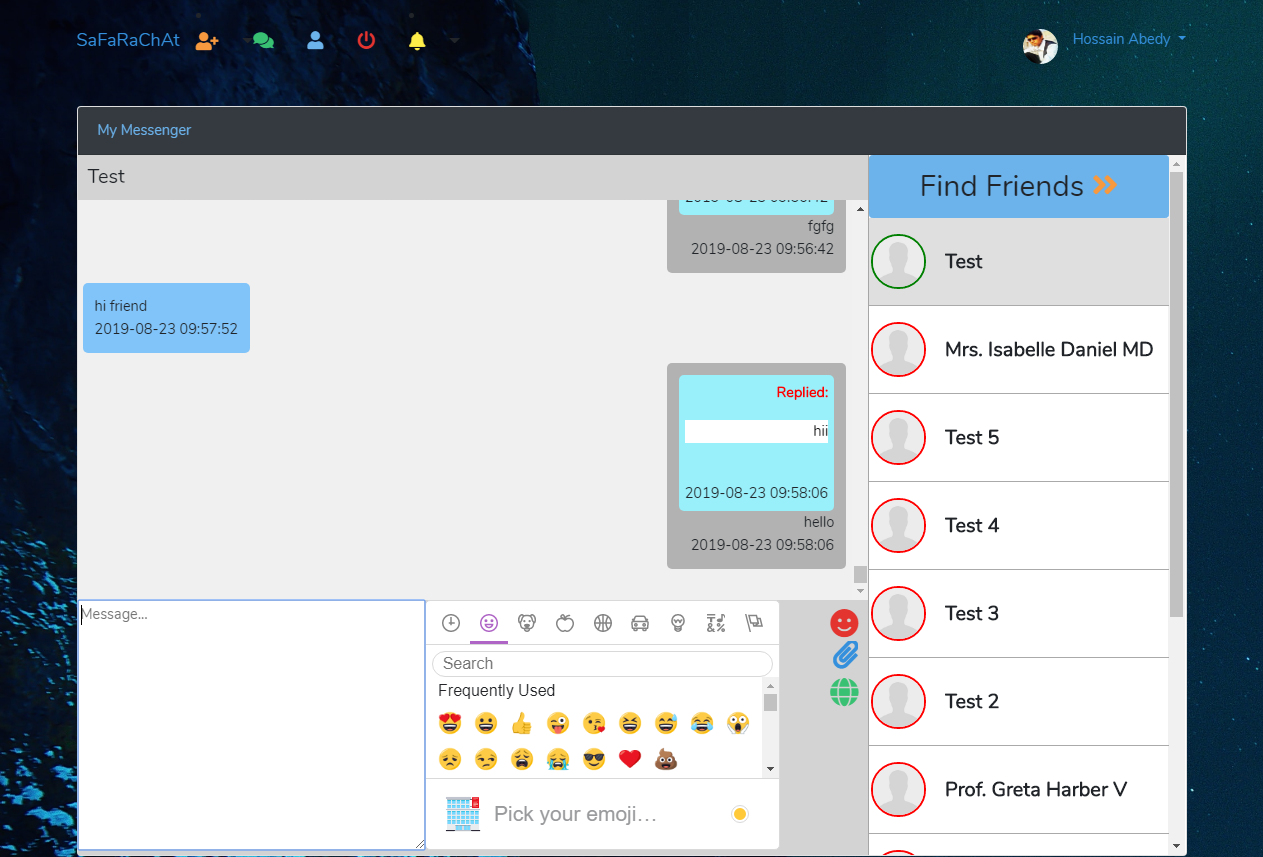This screenshot has height=857, width=1263.
Task: Open the green chat bubbles icon
Action: click(263, 41)
